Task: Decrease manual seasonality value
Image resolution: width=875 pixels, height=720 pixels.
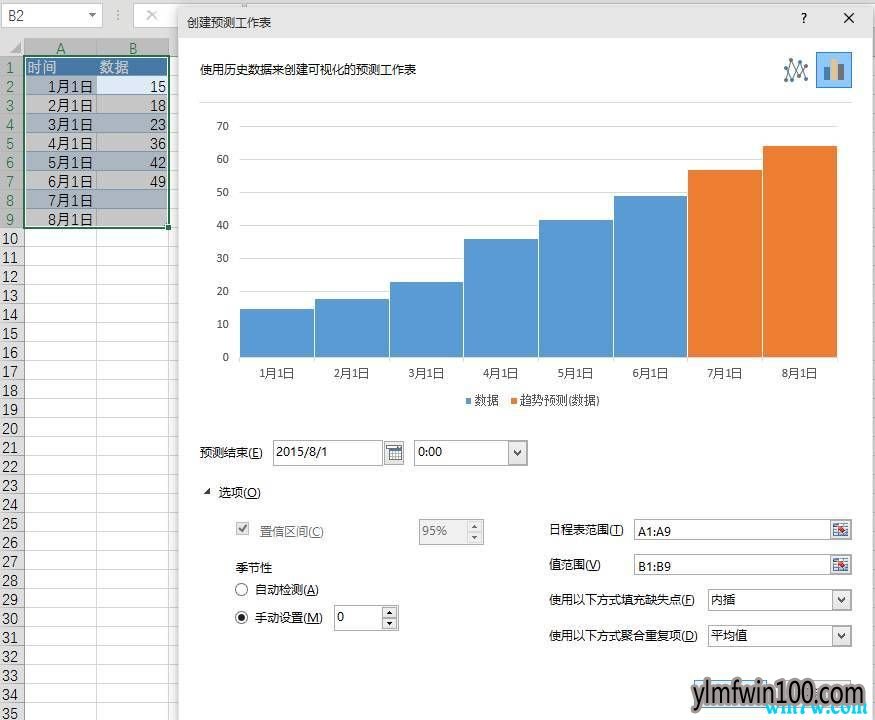Action: [390, 623]
